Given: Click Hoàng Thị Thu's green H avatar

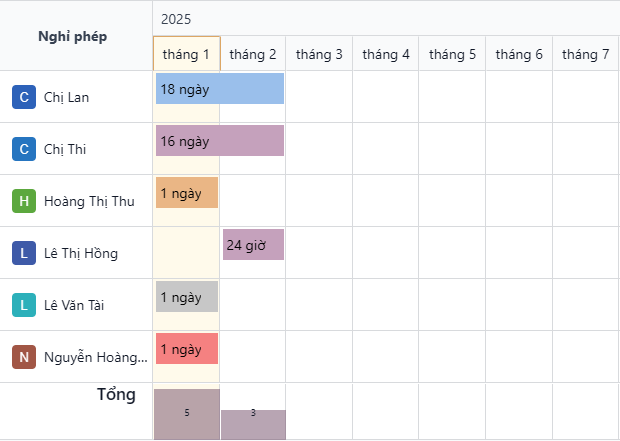Looking at the screenshot, I should [24, 201].
